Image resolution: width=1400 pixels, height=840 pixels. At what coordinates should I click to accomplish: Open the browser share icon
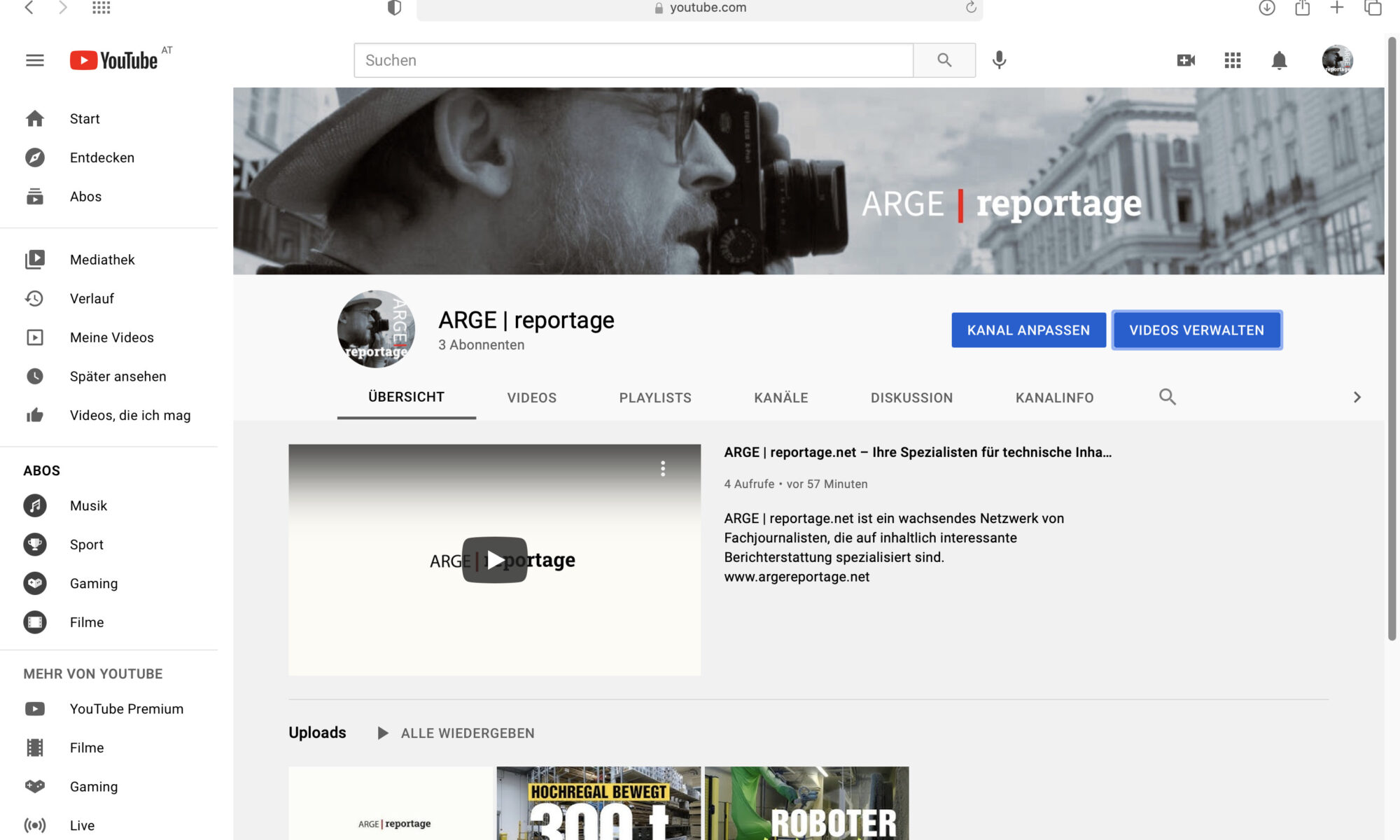(1302, 8)
